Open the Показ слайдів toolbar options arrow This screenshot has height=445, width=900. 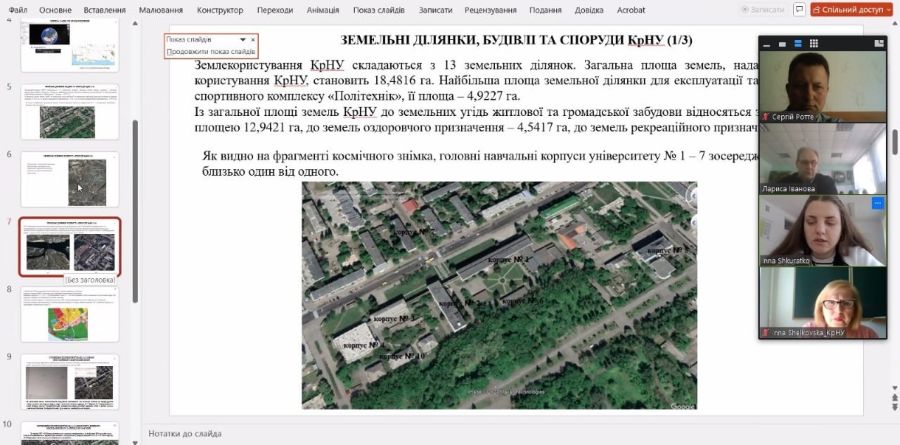click(243, 40)
